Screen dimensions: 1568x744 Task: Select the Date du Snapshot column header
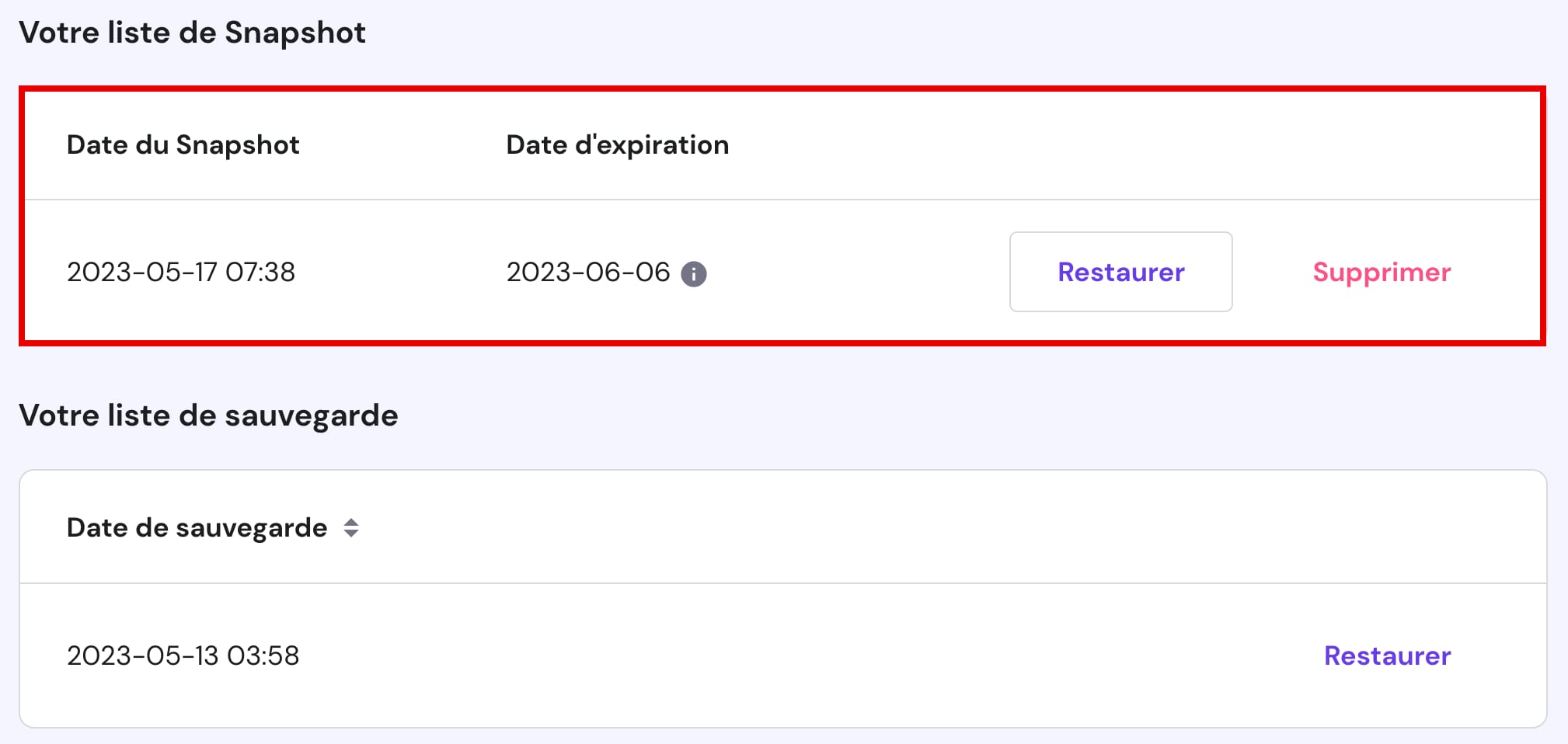pos(183,145)
